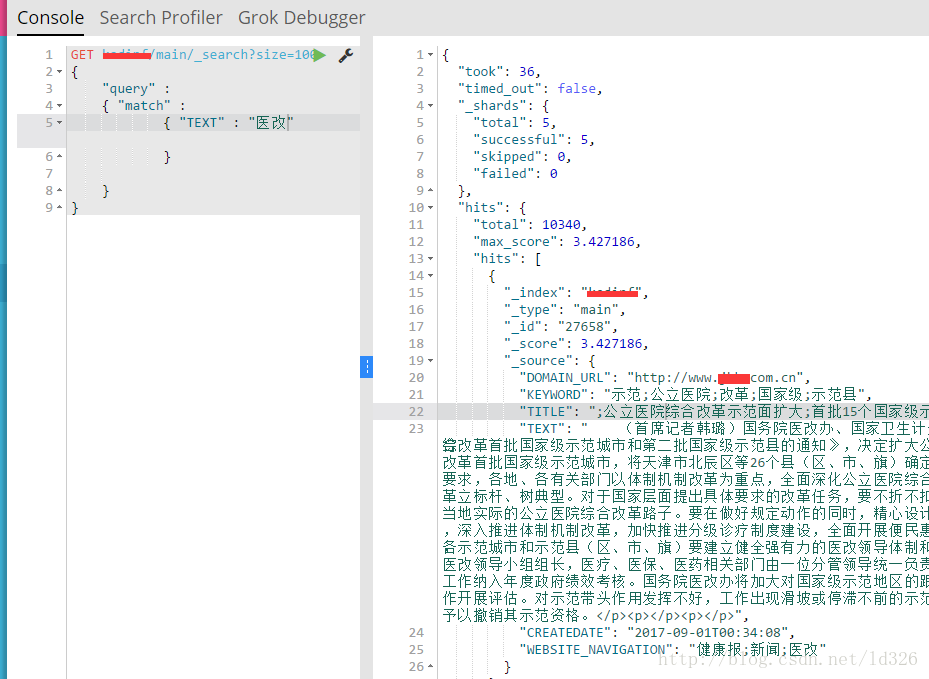Collapse line 2 fold arrow in request editor
The image size is (929, 679).
point(60,72)
